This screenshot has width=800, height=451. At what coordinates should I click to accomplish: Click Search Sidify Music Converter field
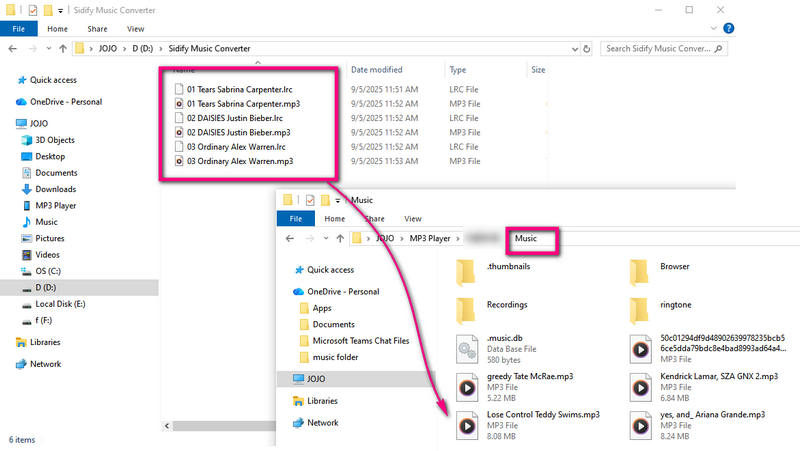(664, 48)
